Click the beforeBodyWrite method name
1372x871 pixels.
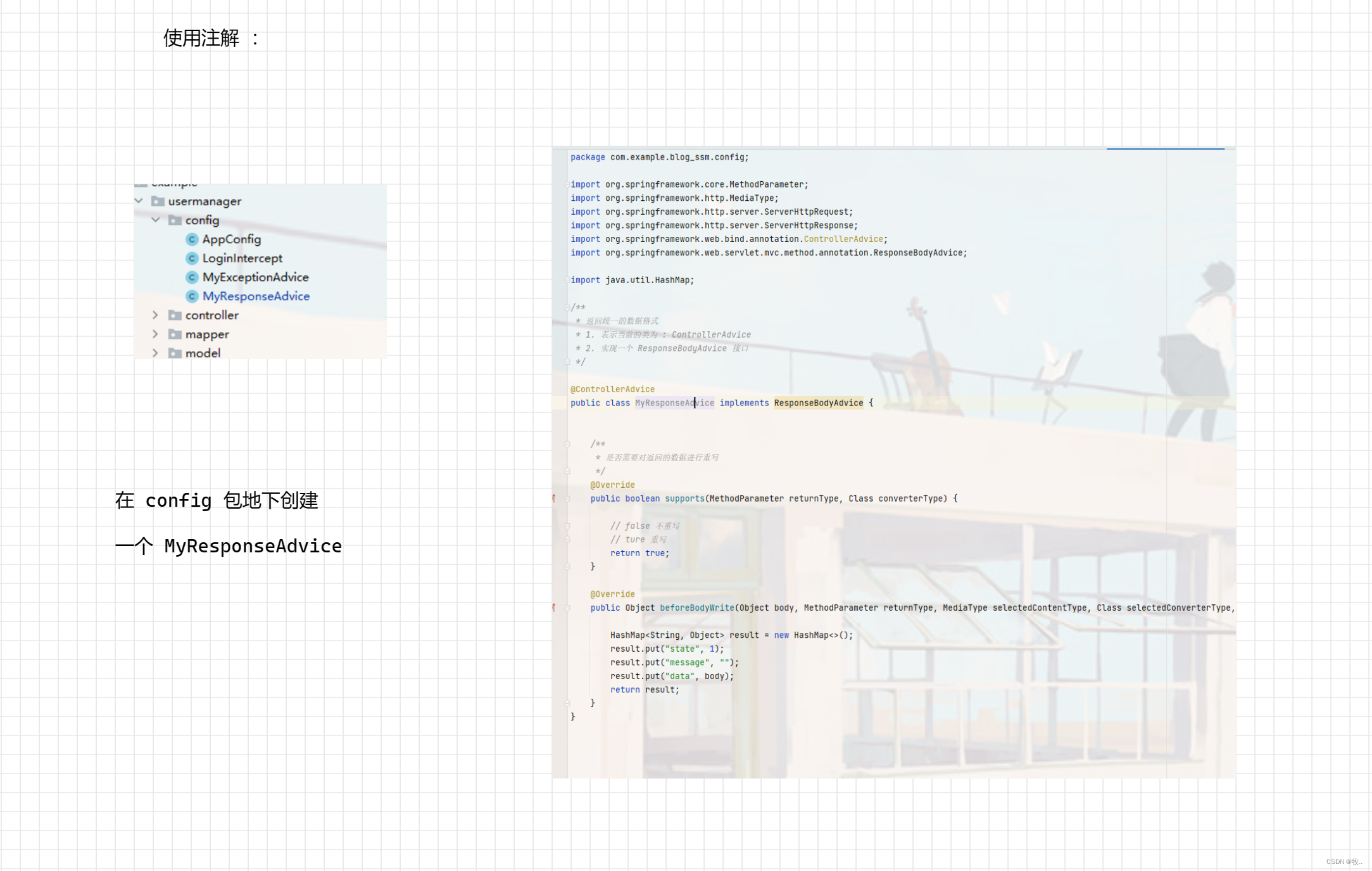[x=696, y=608]
